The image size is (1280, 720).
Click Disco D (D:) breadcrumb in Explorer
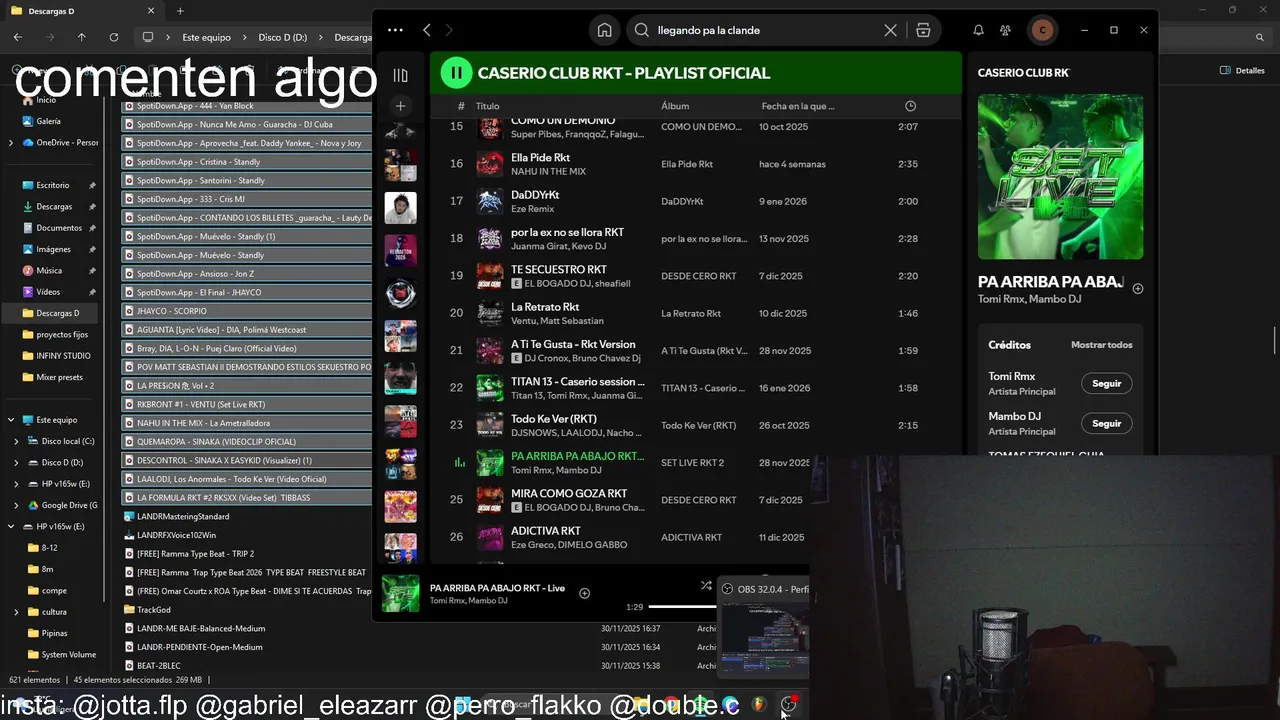283,37
